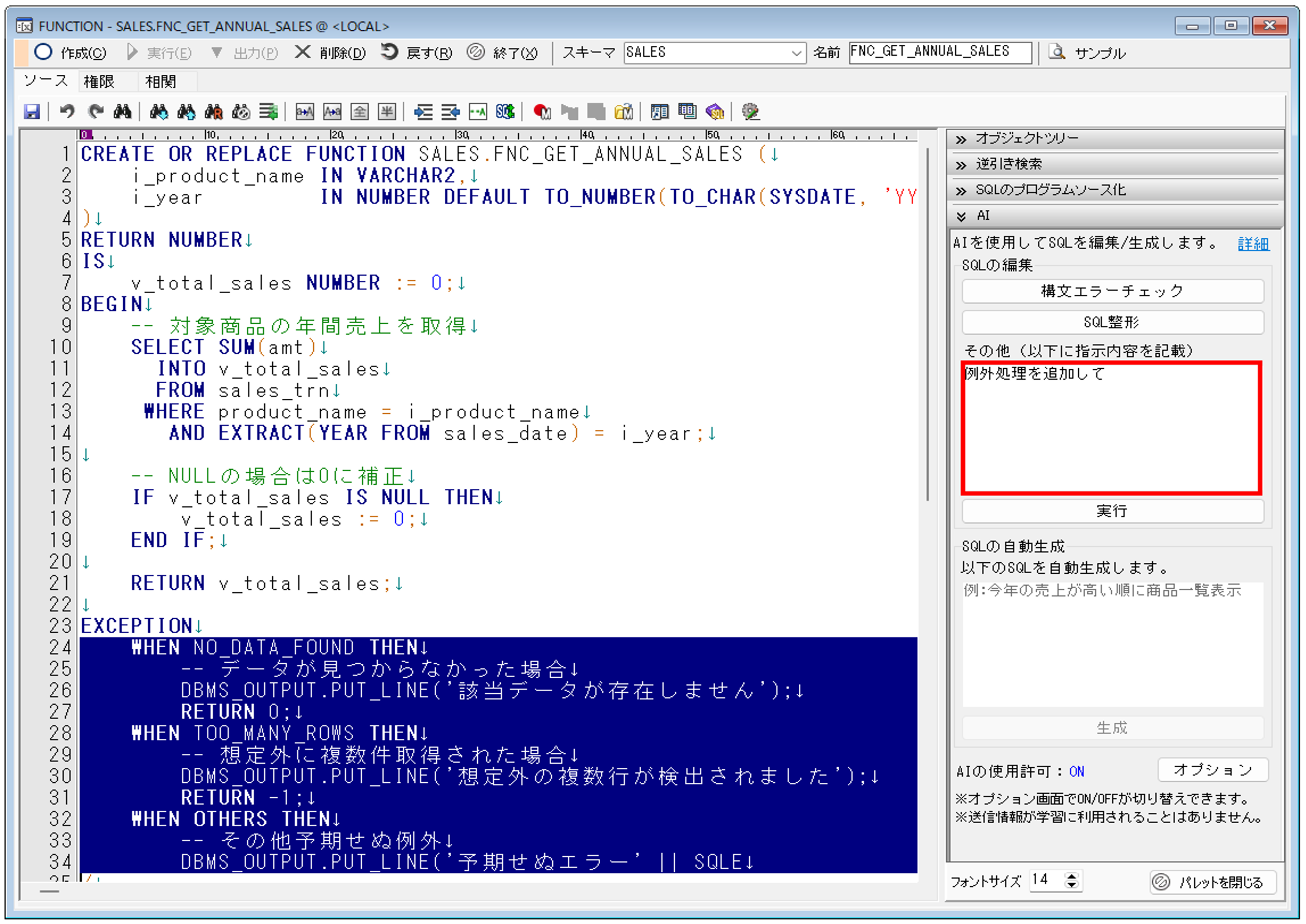1306x924 pixels.
Task: Click the save floppy disk icon
Action: coord(32,112)
